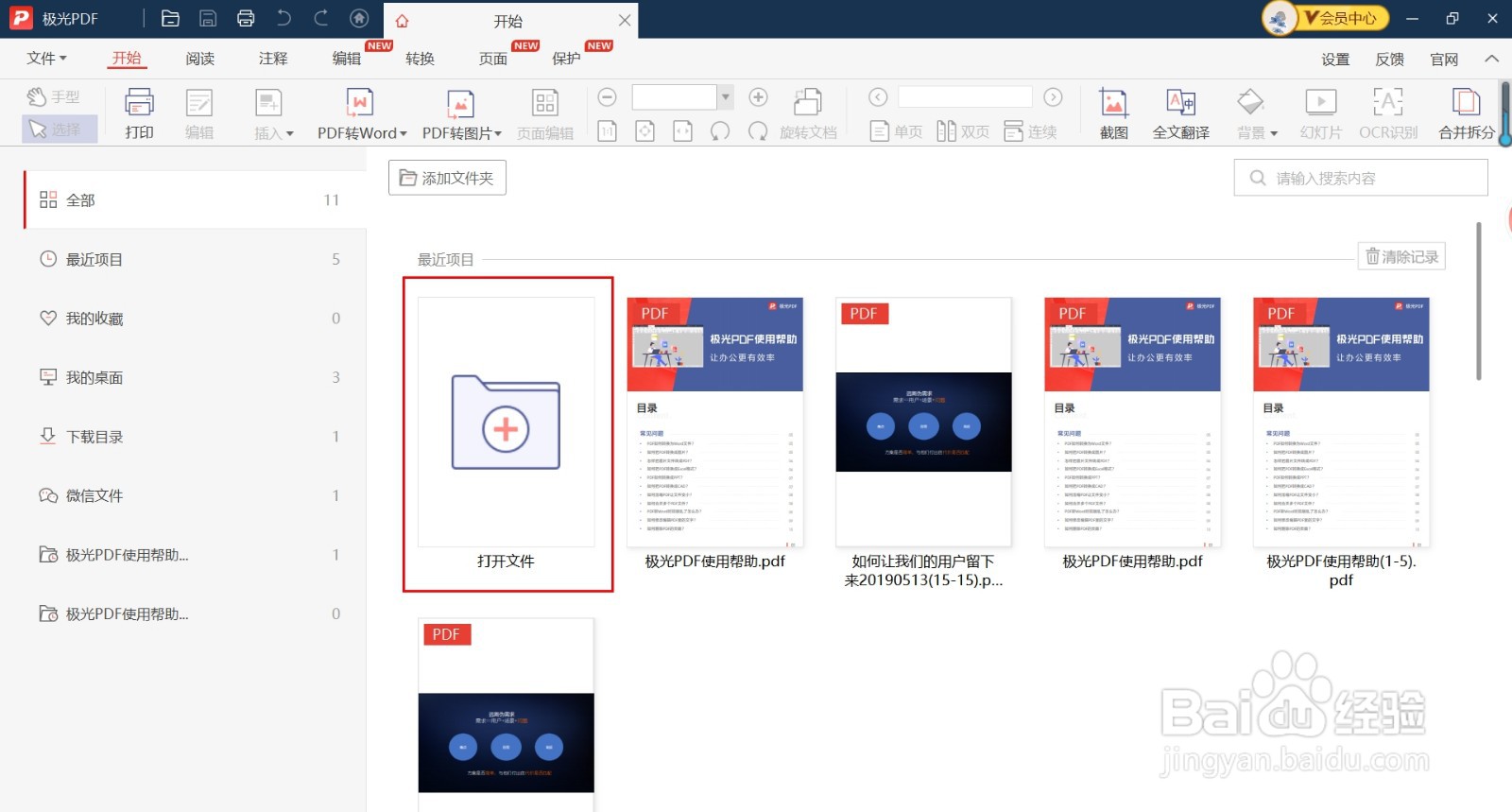Click the zoom in plus icon
The image size is (1512, 812).
pos(758,97)
